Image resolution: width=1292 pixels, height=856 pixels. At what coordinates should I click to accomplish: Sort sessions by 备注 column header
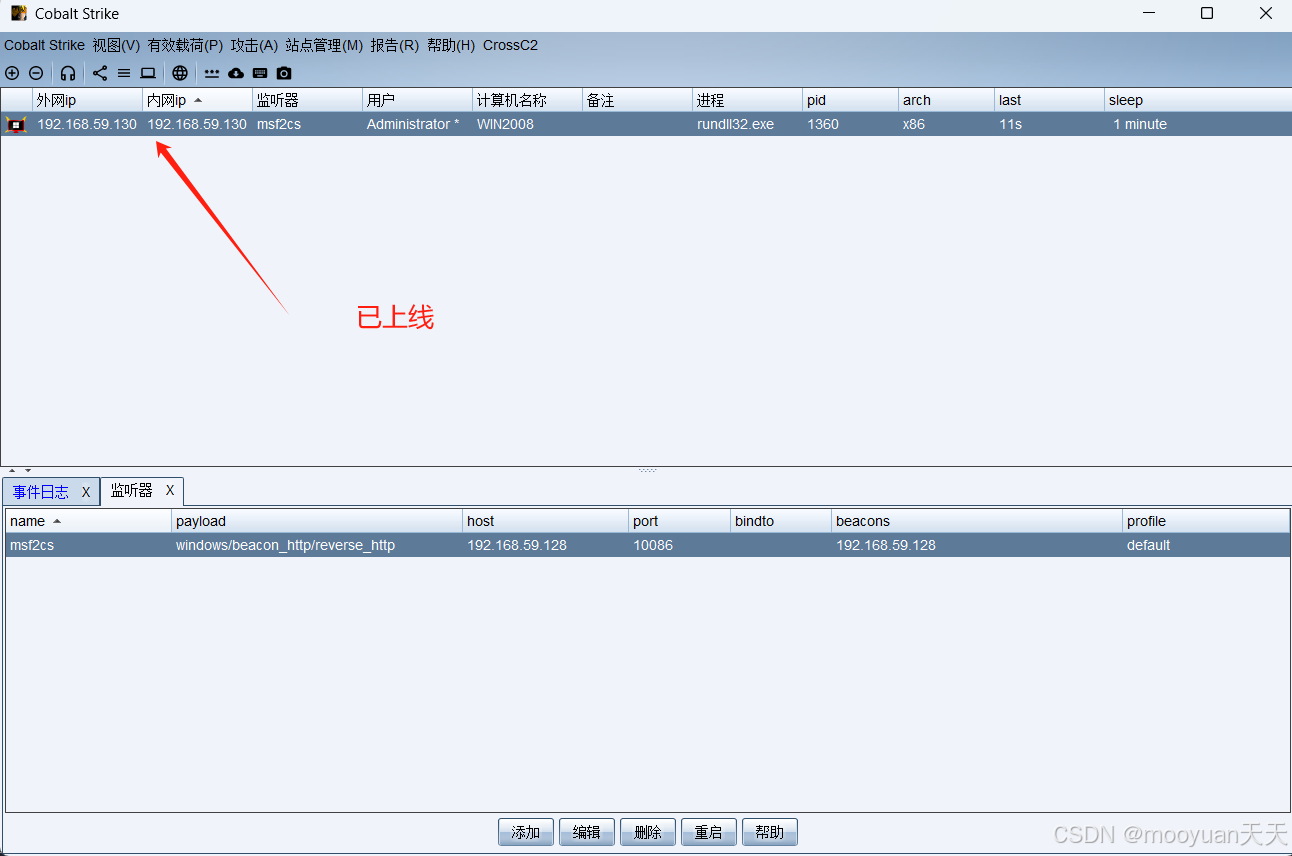pos(638,100)
